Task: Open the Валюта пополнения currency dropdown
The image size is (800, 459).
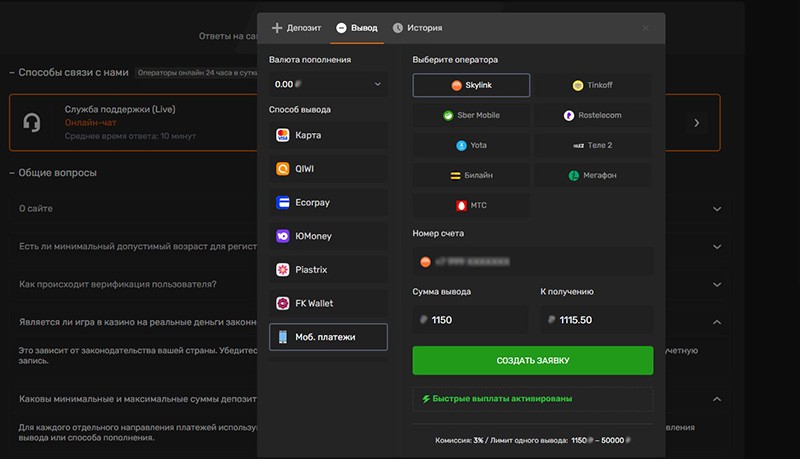Action: point(328,85)
